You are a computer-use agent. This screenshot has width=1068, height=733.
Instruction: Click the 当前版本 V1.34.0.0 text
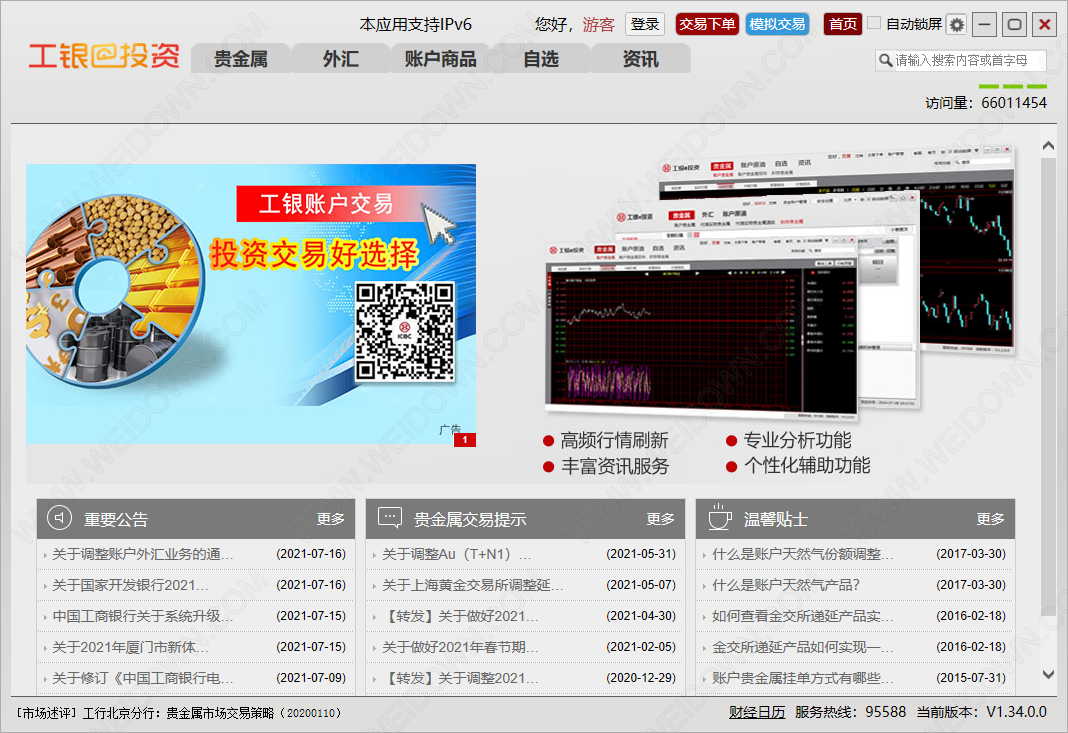pos(981,712)
